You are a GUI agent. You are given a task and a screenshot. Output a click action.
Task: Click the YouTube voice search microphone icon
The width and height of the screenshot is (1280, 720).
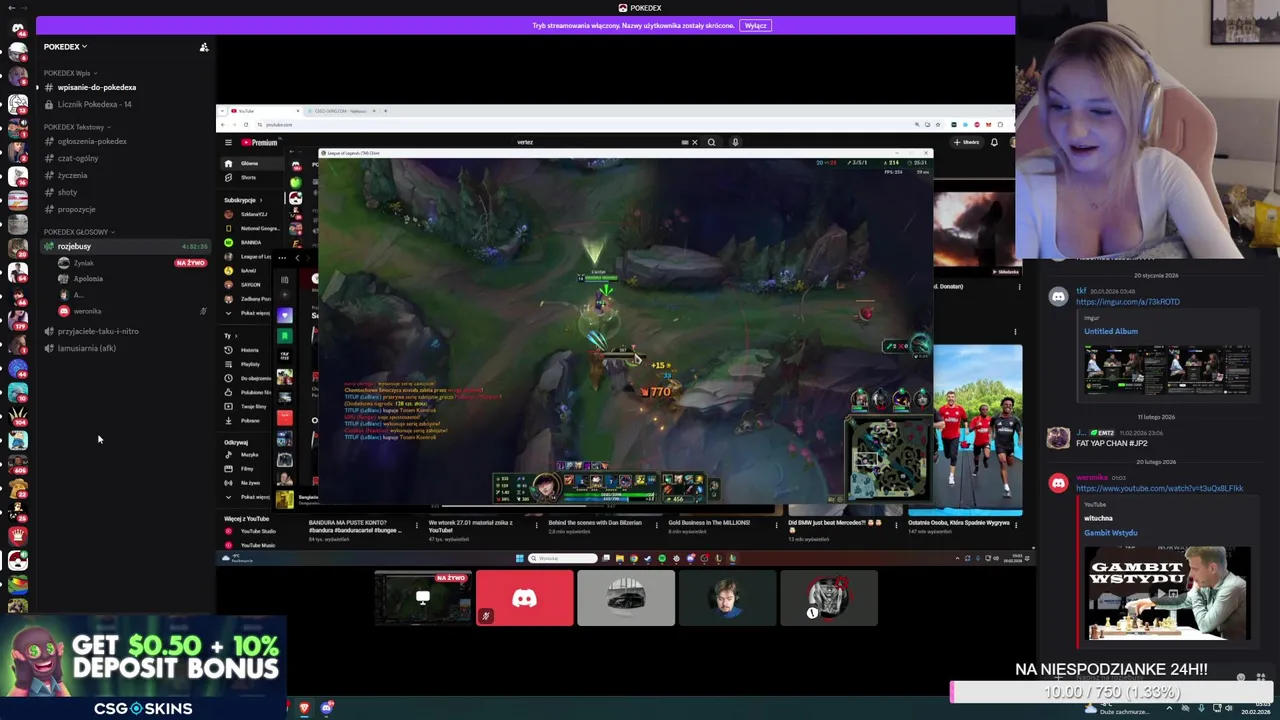(x=735, y=143)
